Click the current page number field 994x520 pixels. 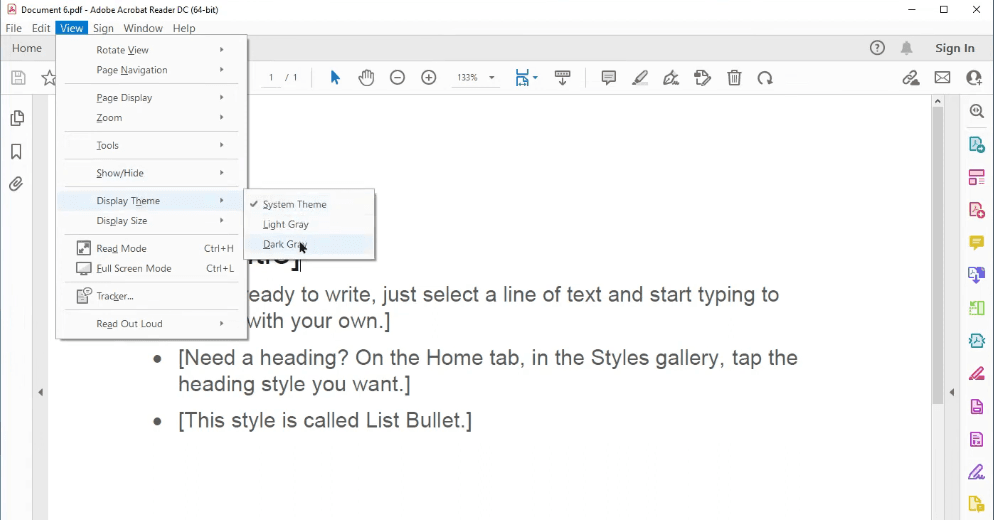271,78
